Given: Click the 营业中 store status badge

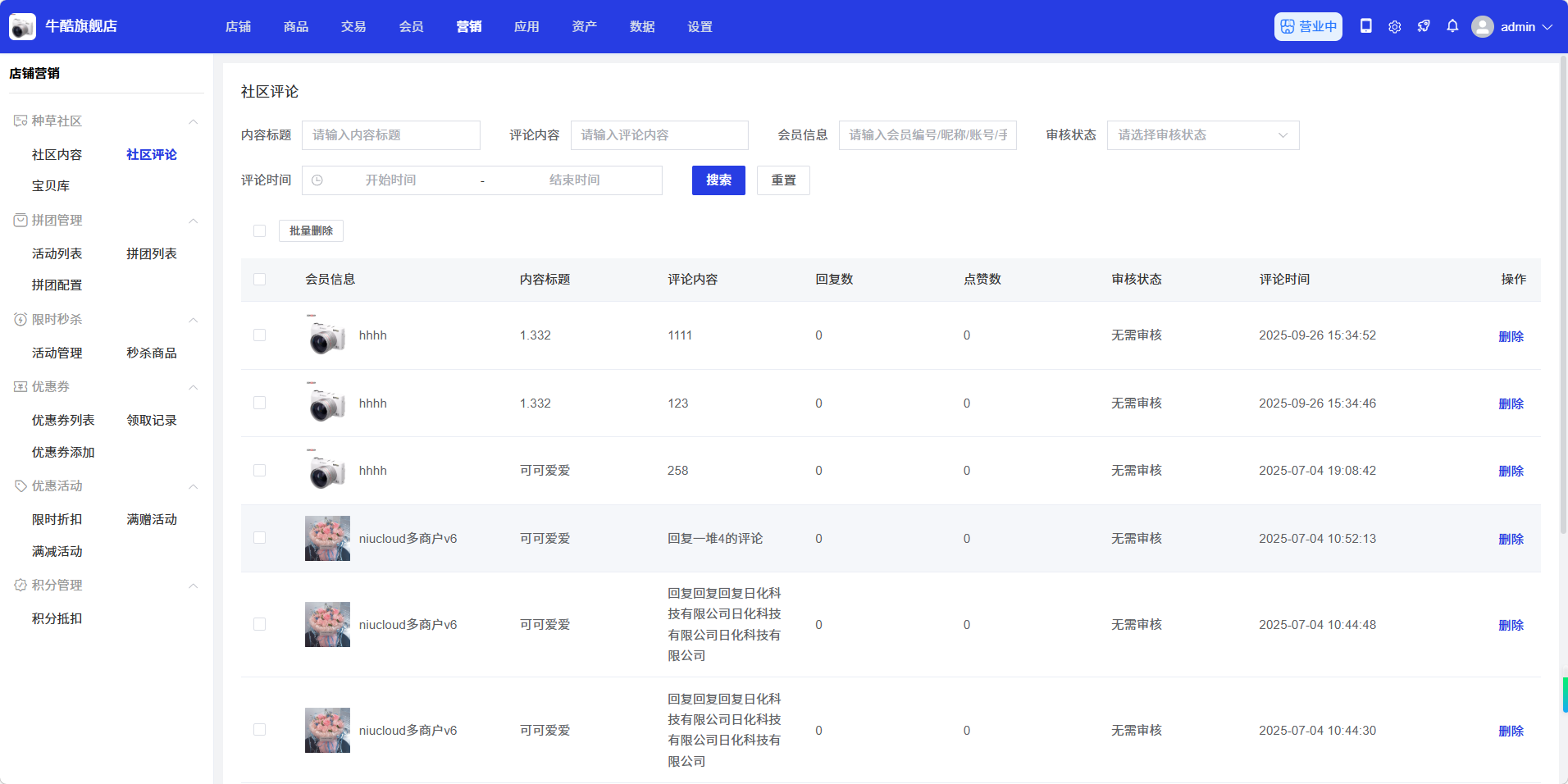Looking at the screenshot, I should pyautogui.click(x=1308, y=26).
